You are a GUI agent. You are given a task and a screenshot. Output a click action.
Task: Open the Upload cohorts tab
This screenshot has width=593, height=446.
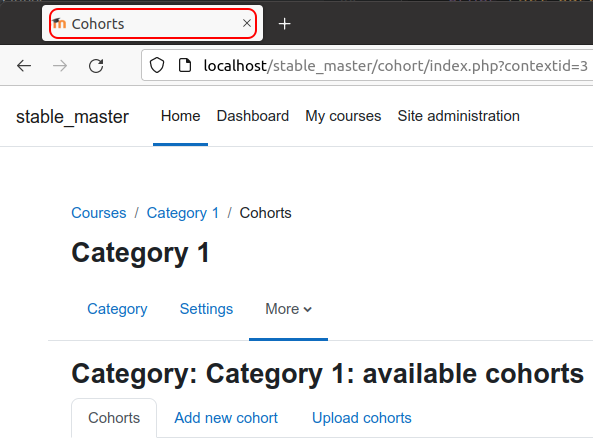[362, 418]
